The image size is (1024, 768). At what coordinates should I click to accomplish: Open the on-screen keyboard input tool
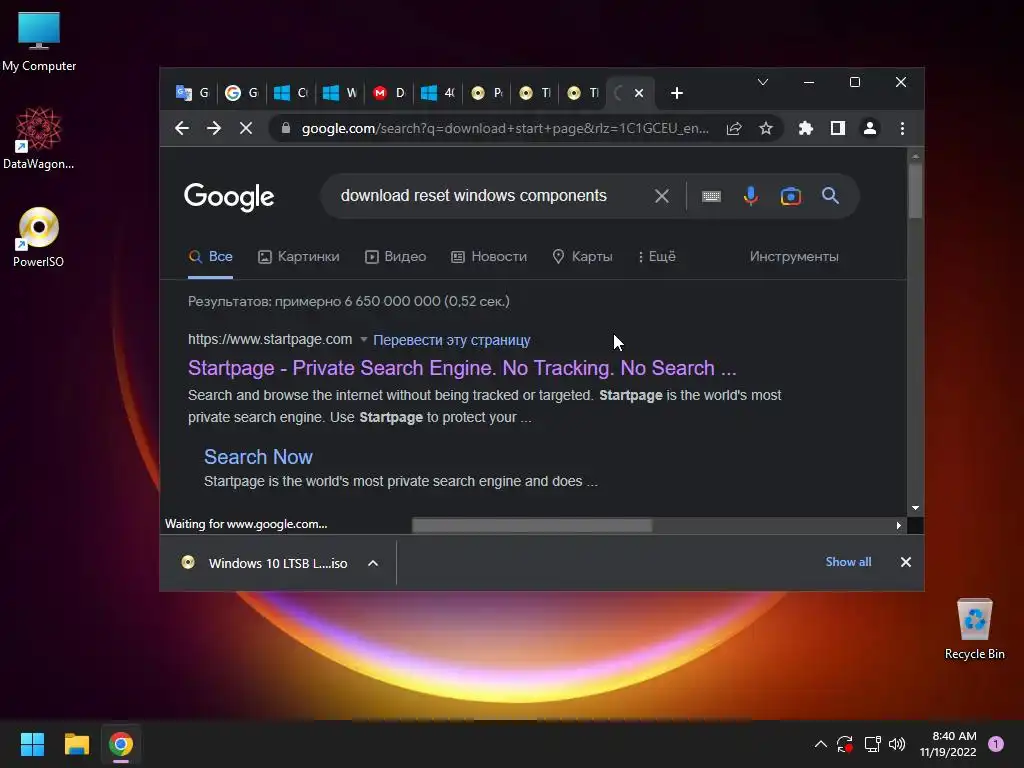click(711, 196)
